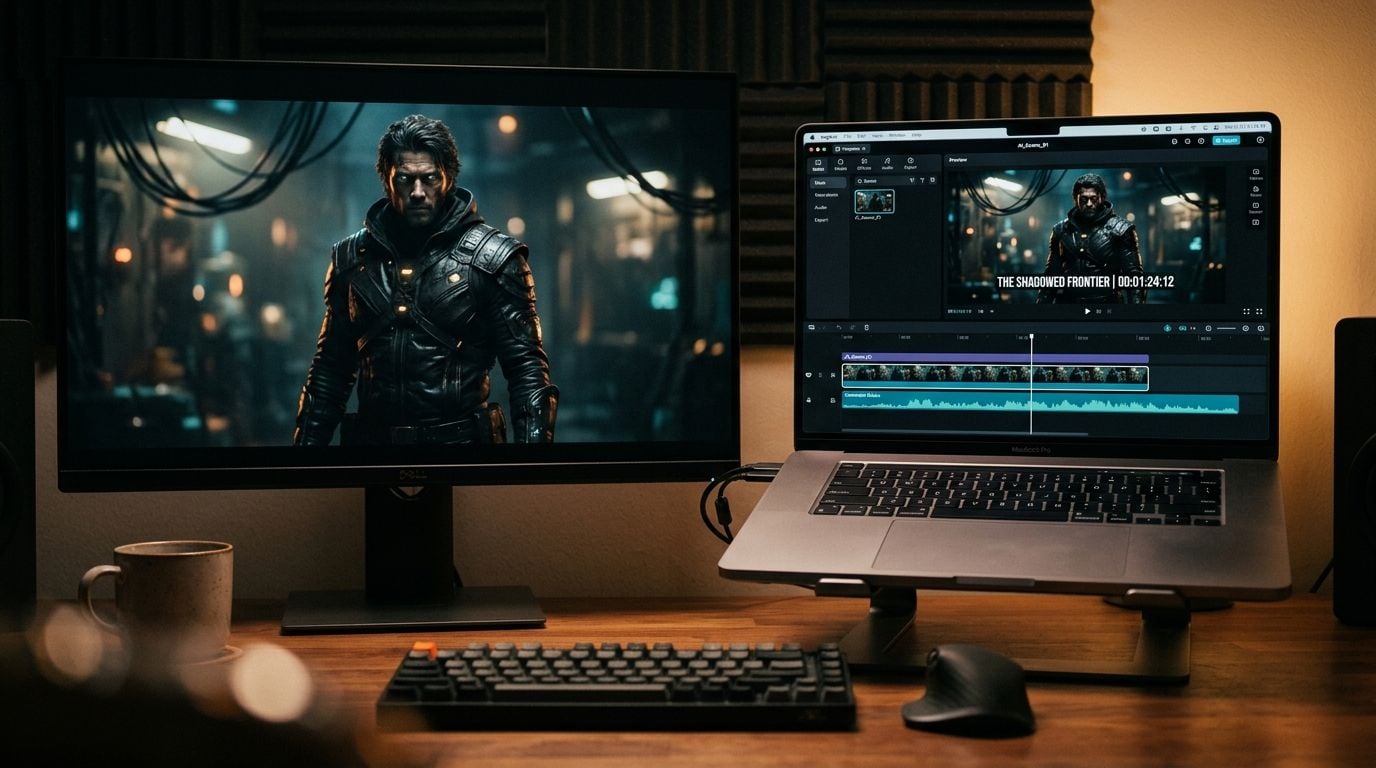Viewport: 1376px width, 768px height.
Task: Open the Help menu in the menu bar
Action: 916,135
